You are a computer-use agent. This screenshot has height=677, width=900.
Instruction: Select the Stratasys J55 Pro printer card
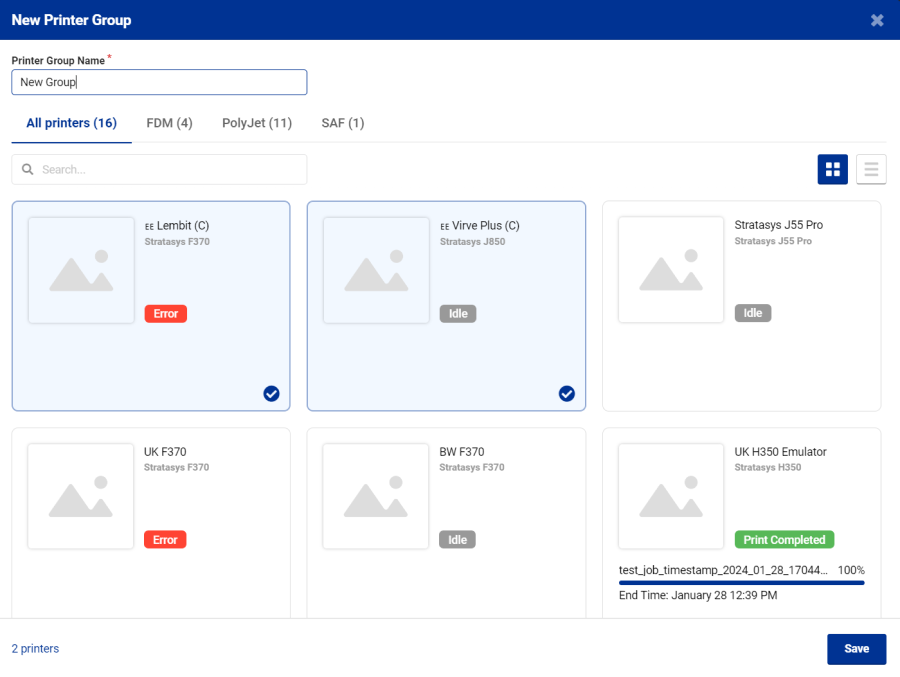click(741, 305)
